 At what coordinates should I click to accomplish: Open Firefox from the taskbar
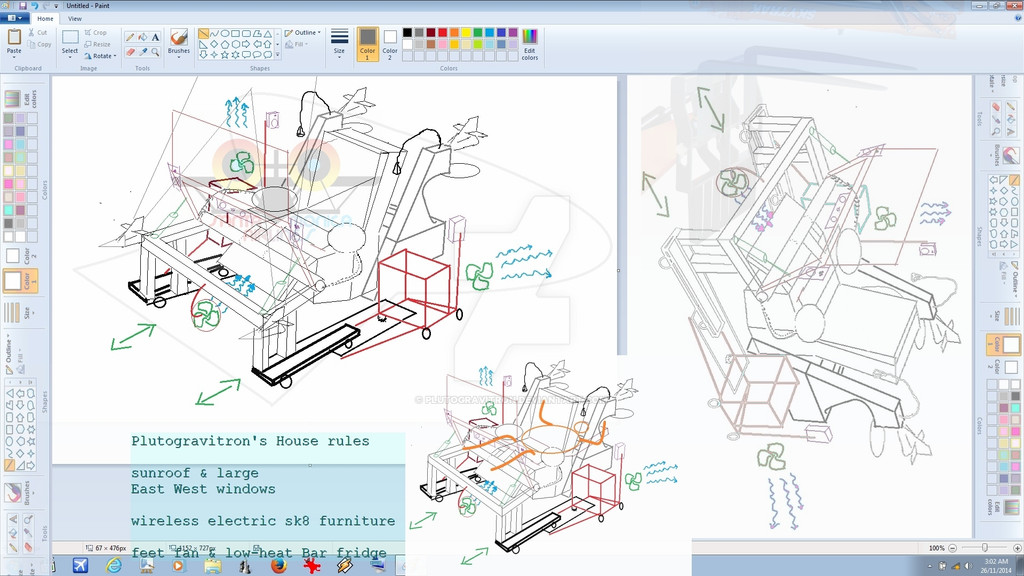click(x=279, y=565)
